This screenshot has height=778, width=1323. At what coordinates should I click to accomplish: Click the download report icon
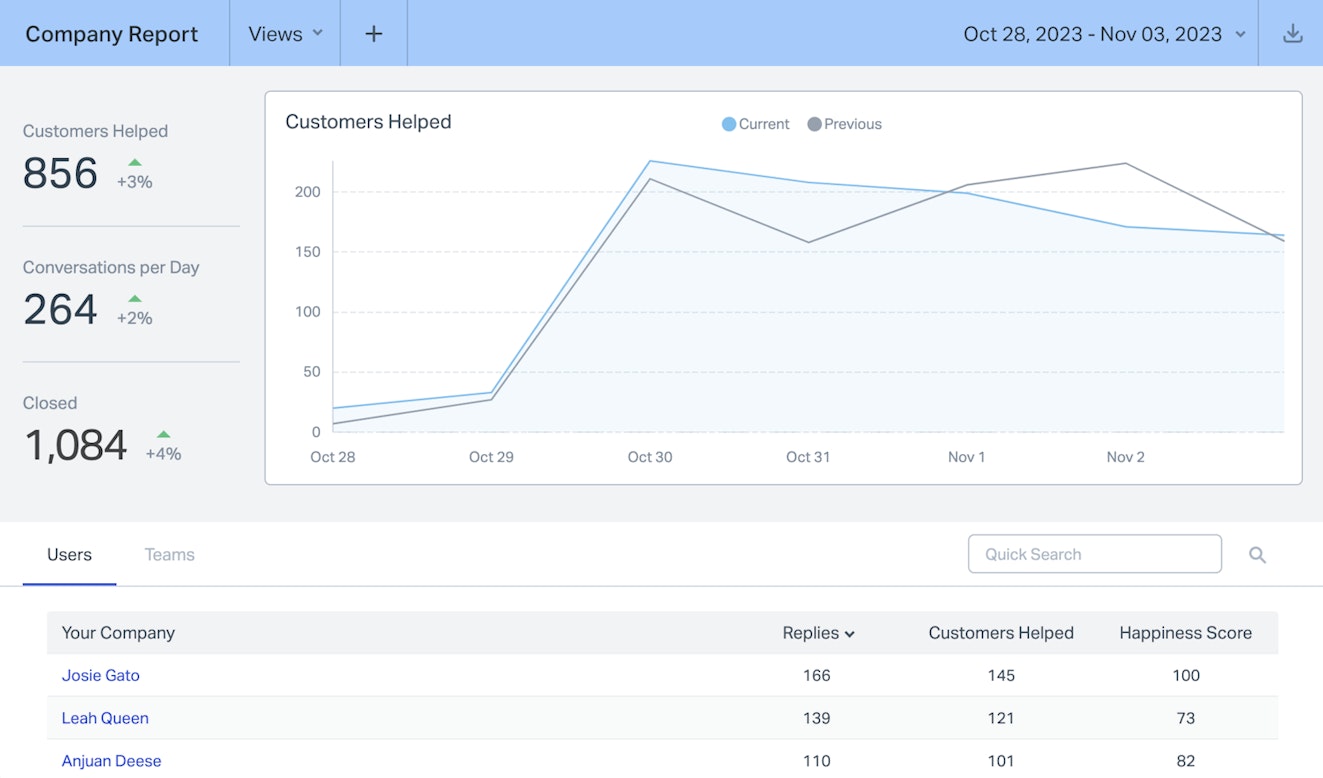coord(1292,34)
